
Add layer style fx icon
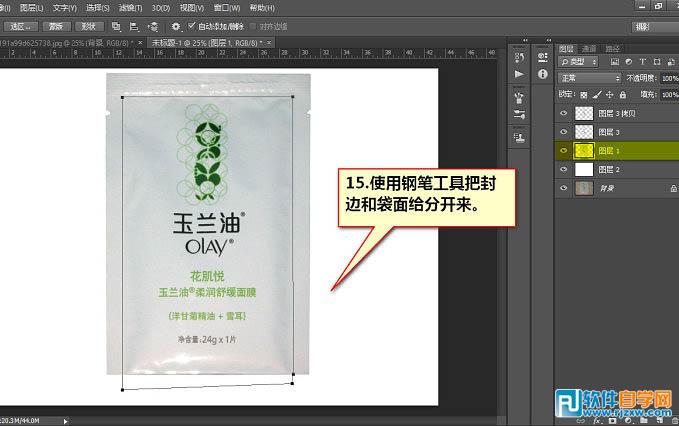[597, 420]
